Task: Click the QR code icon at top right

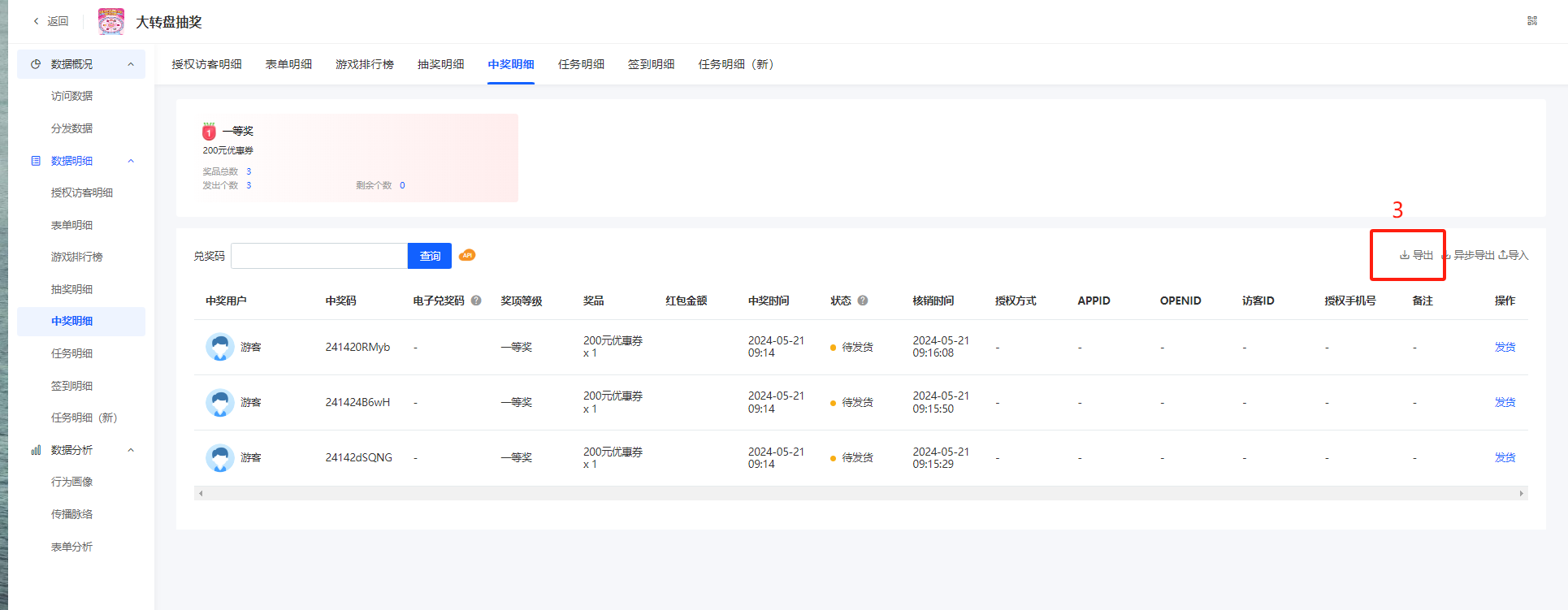Action: point(1531,21)
